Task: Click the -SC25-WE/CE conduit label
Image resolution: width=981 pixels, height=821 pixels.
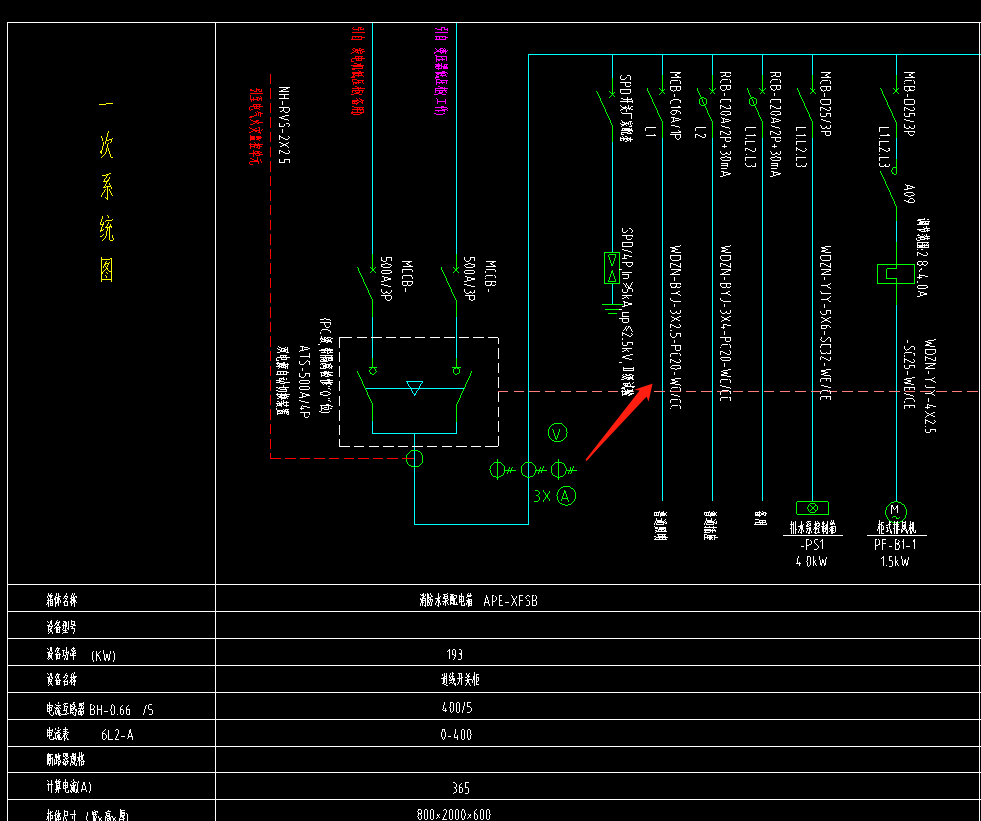Action: click(x=910, y=375)
